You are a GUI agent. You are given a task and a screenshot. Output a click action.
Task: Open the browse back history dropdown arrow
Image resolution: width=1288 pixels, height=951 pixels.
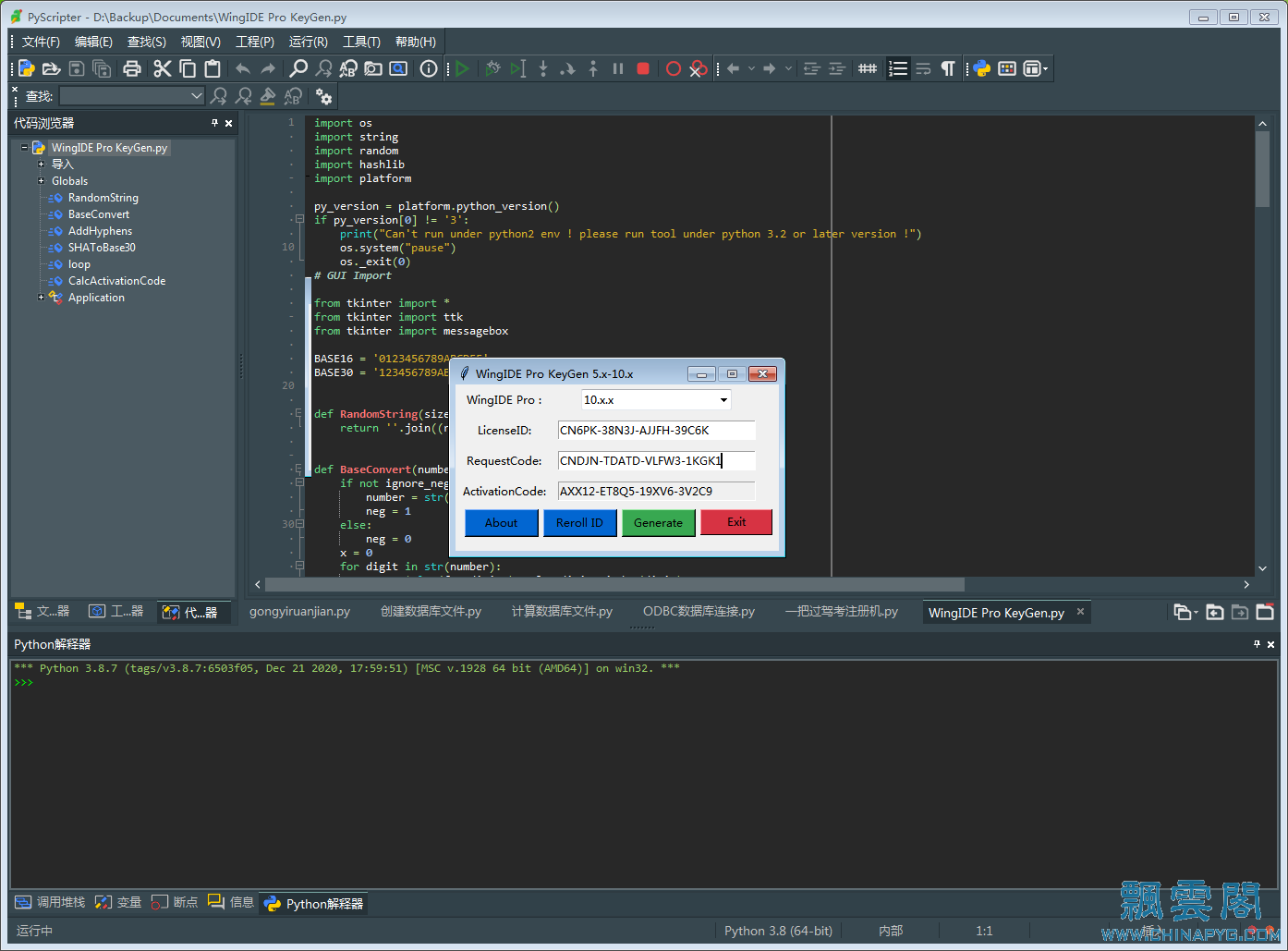click(751, 68)
